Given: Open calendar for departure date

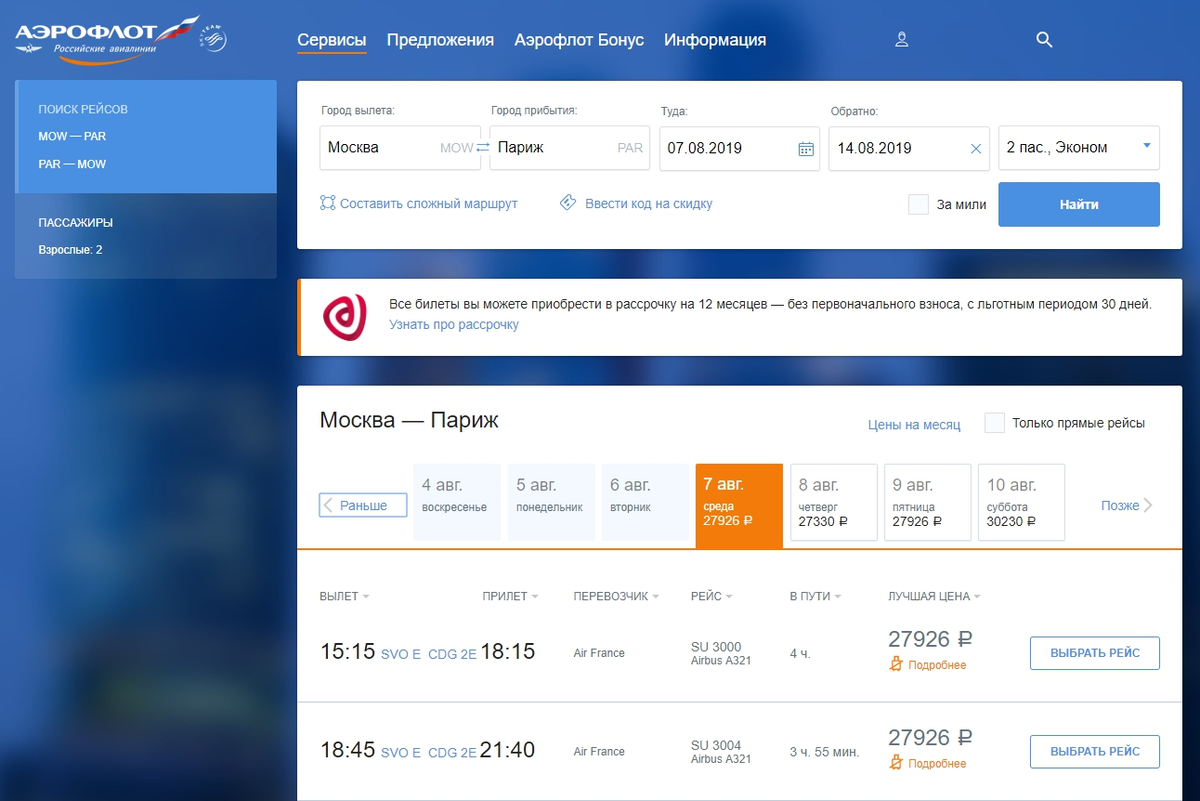Looking at the screenshot, I should click(806, 148).
